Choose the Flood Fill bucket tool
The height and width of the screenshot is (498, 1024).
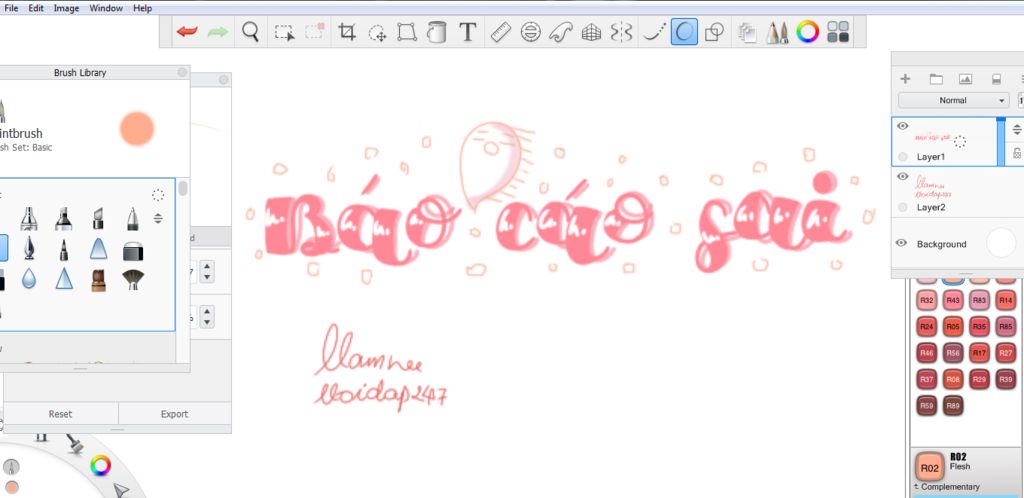437,31
